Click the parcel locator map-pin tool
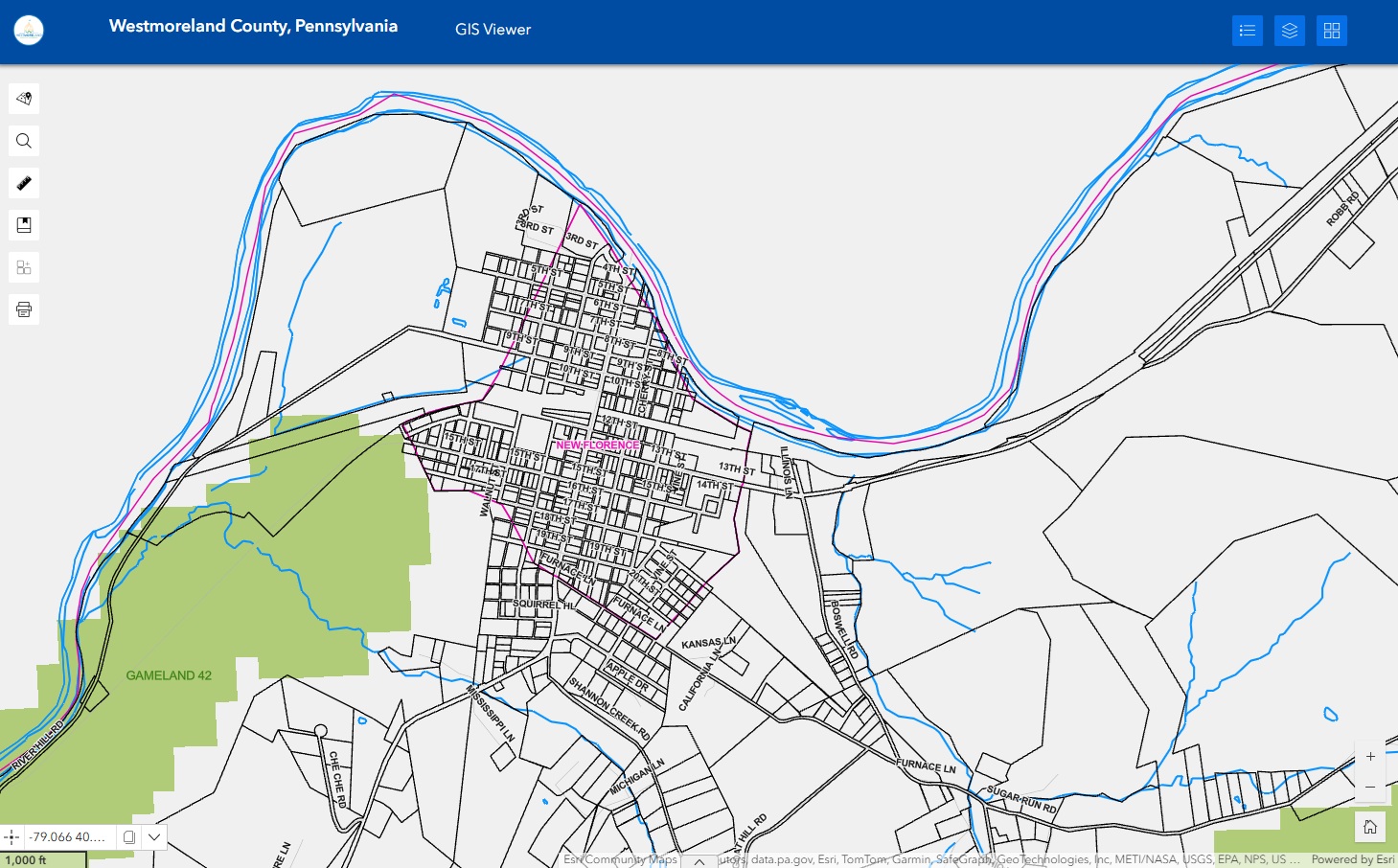Screen dimensions: 1398x868 [24, 99]
